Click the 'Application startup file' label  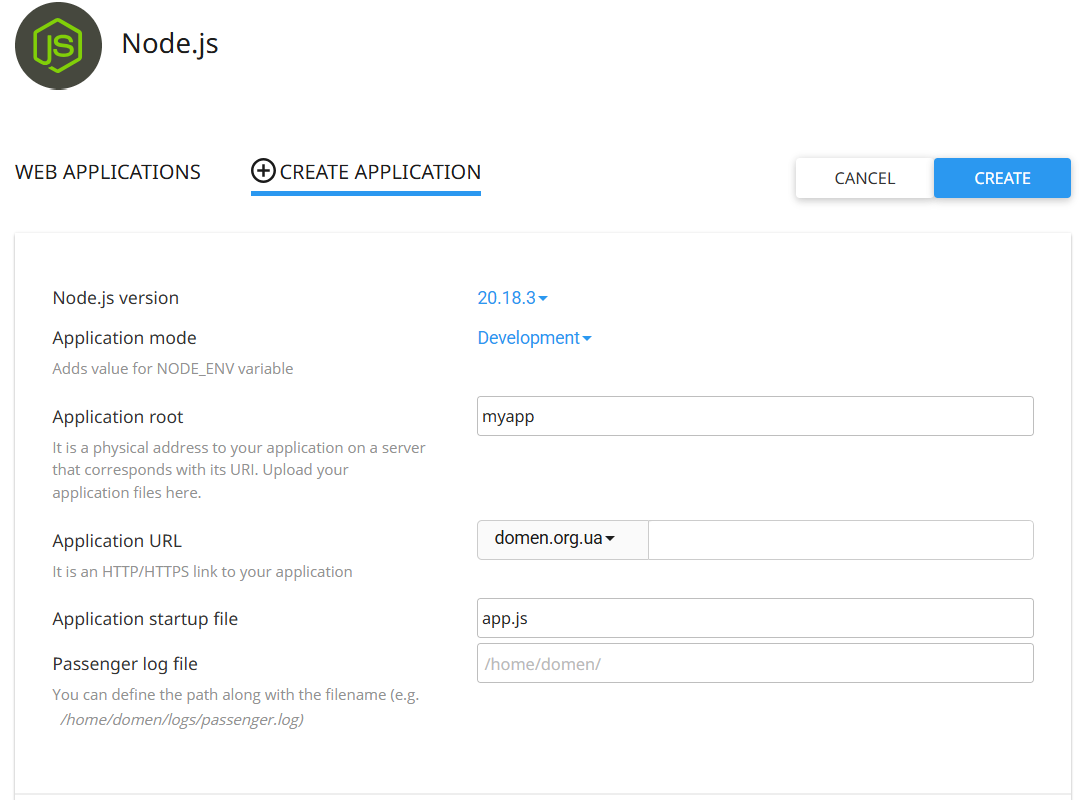(x=145, y=619)
